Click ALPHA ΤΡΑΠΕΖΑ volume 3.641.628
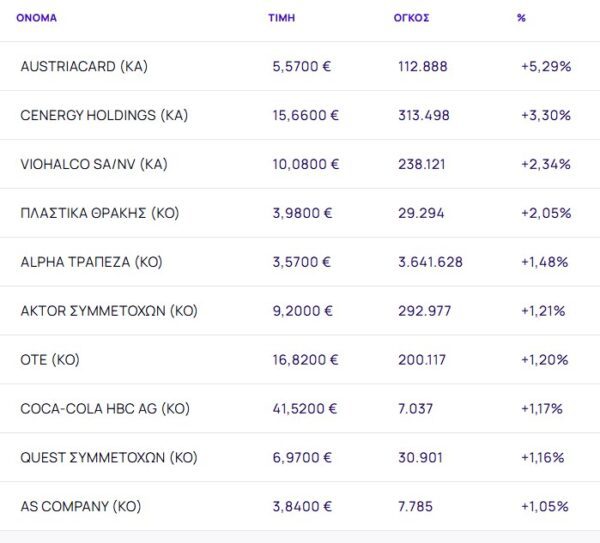This screenshot has width=600, height=543. coord(430,262)
